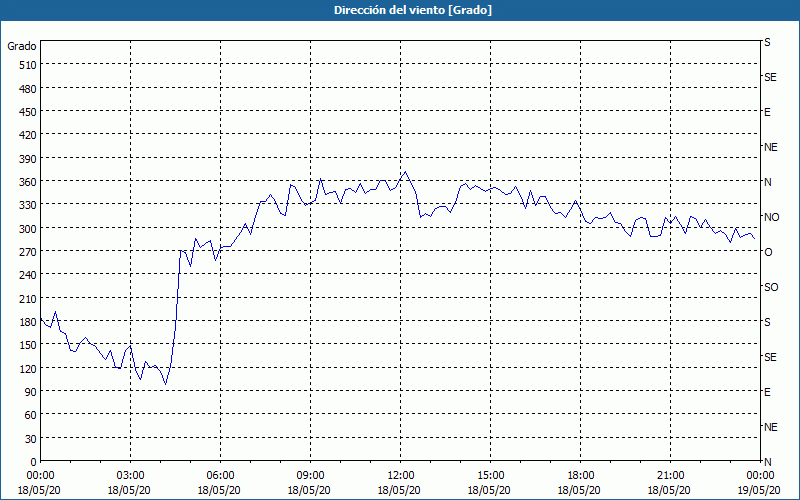The height and width of the screenshot is (500, 800).
Task: Click the chart title "Dirección del viento [Grado]"
Action: click(x=399, y=10)
